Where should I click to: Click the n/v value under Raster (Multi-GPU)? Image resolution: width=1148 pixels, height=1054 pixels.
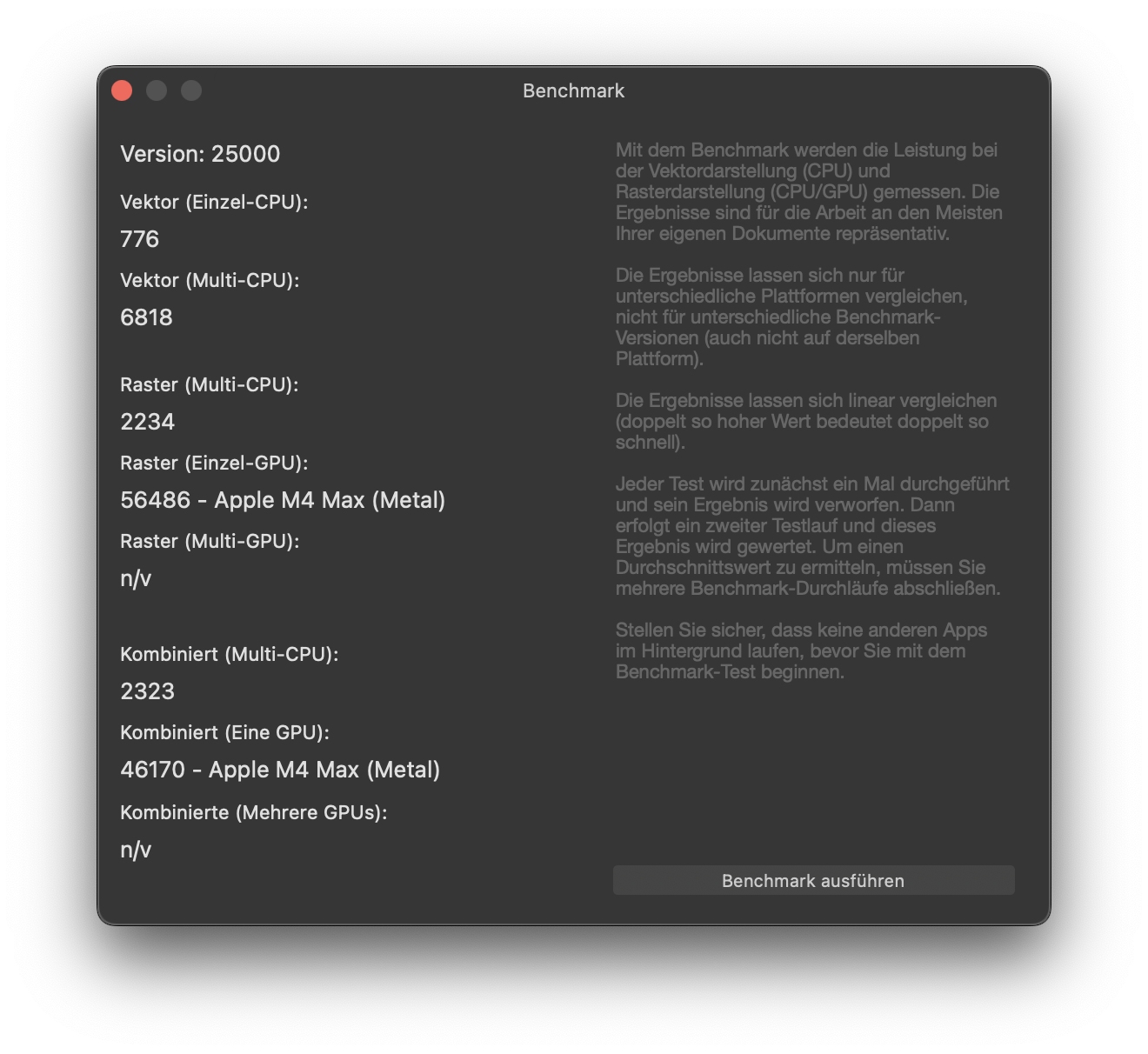[136, 578]
